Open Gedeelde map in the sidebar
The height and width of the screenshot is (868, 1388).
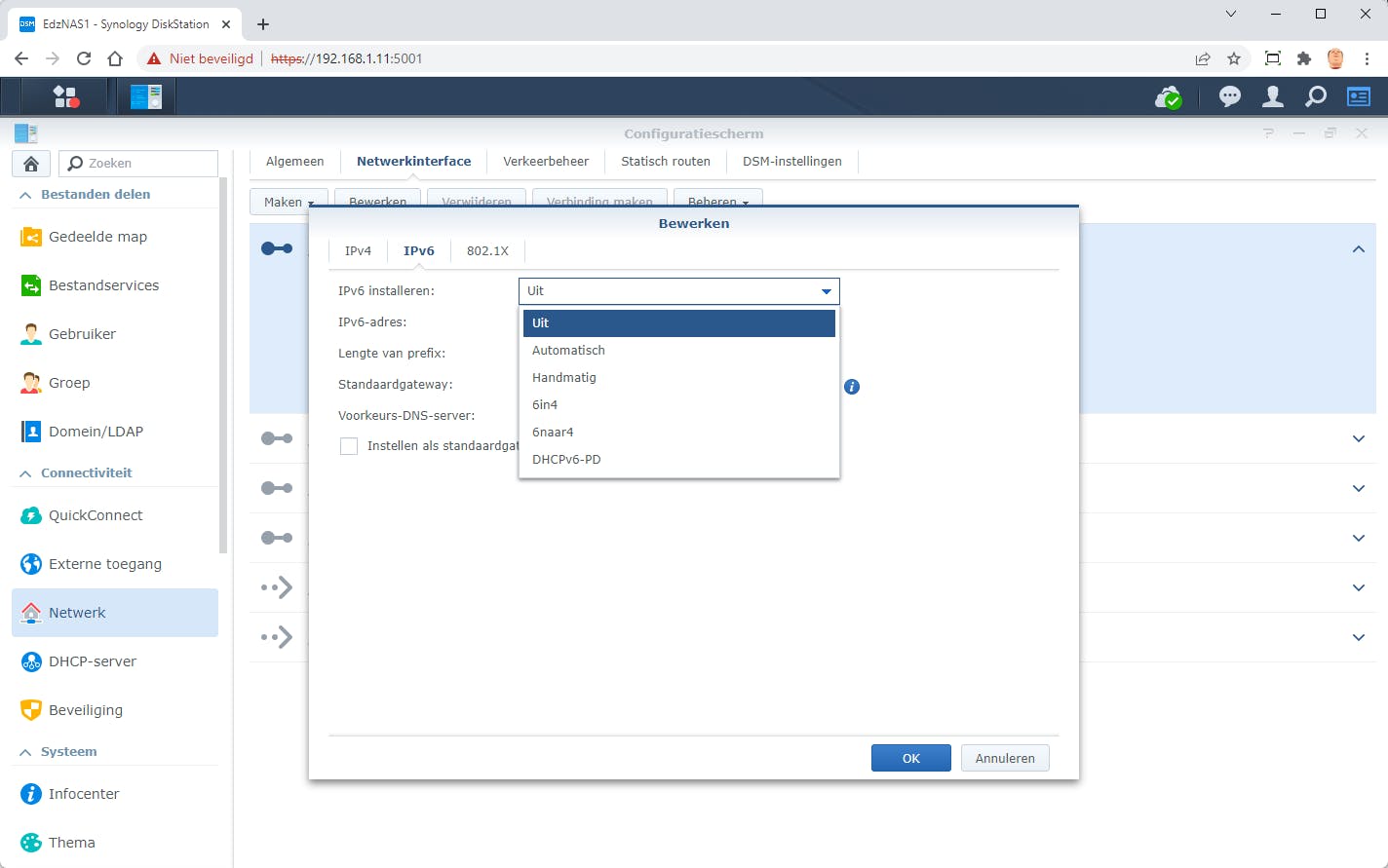tap(115, 237)
